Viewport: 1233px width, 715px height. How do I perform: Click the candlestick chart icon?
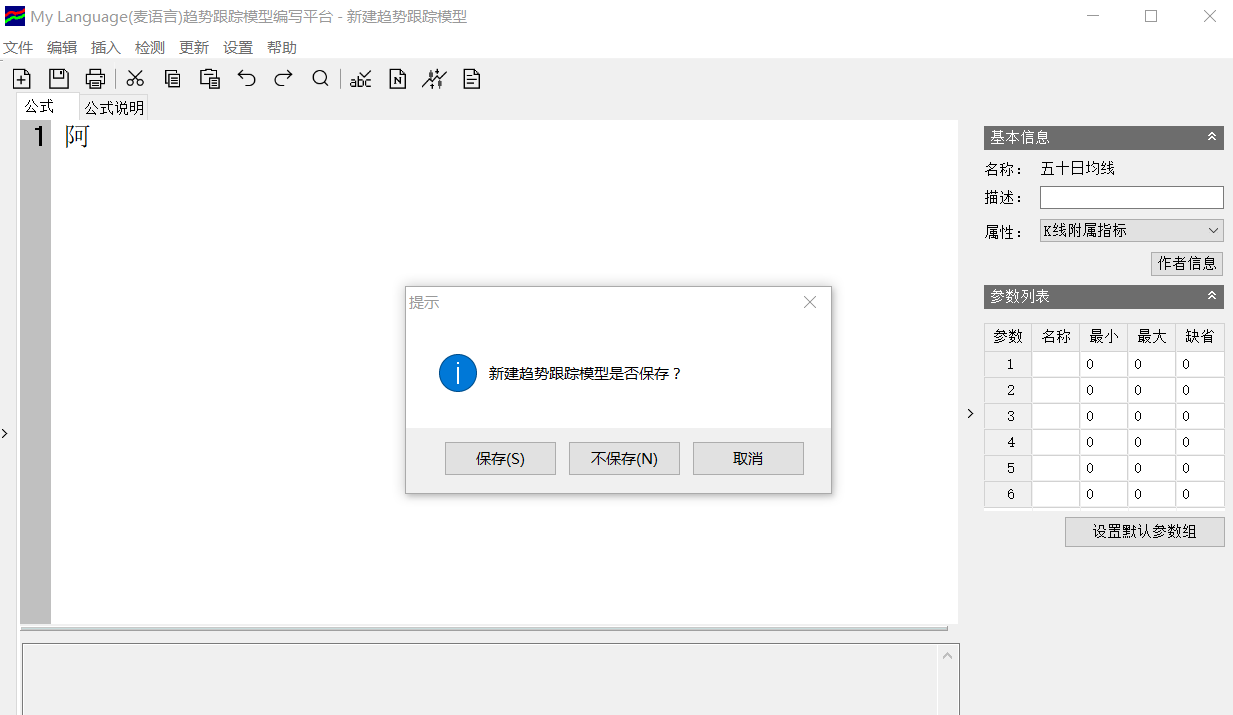[x=434, y=79]
